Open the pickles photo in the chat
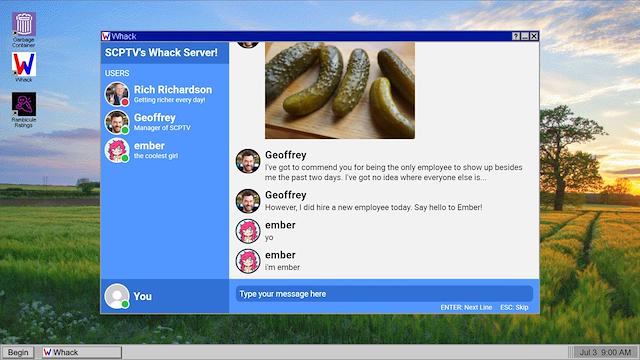Image resolution: width=640 pixels, height=360 pixels. [340, 90]
